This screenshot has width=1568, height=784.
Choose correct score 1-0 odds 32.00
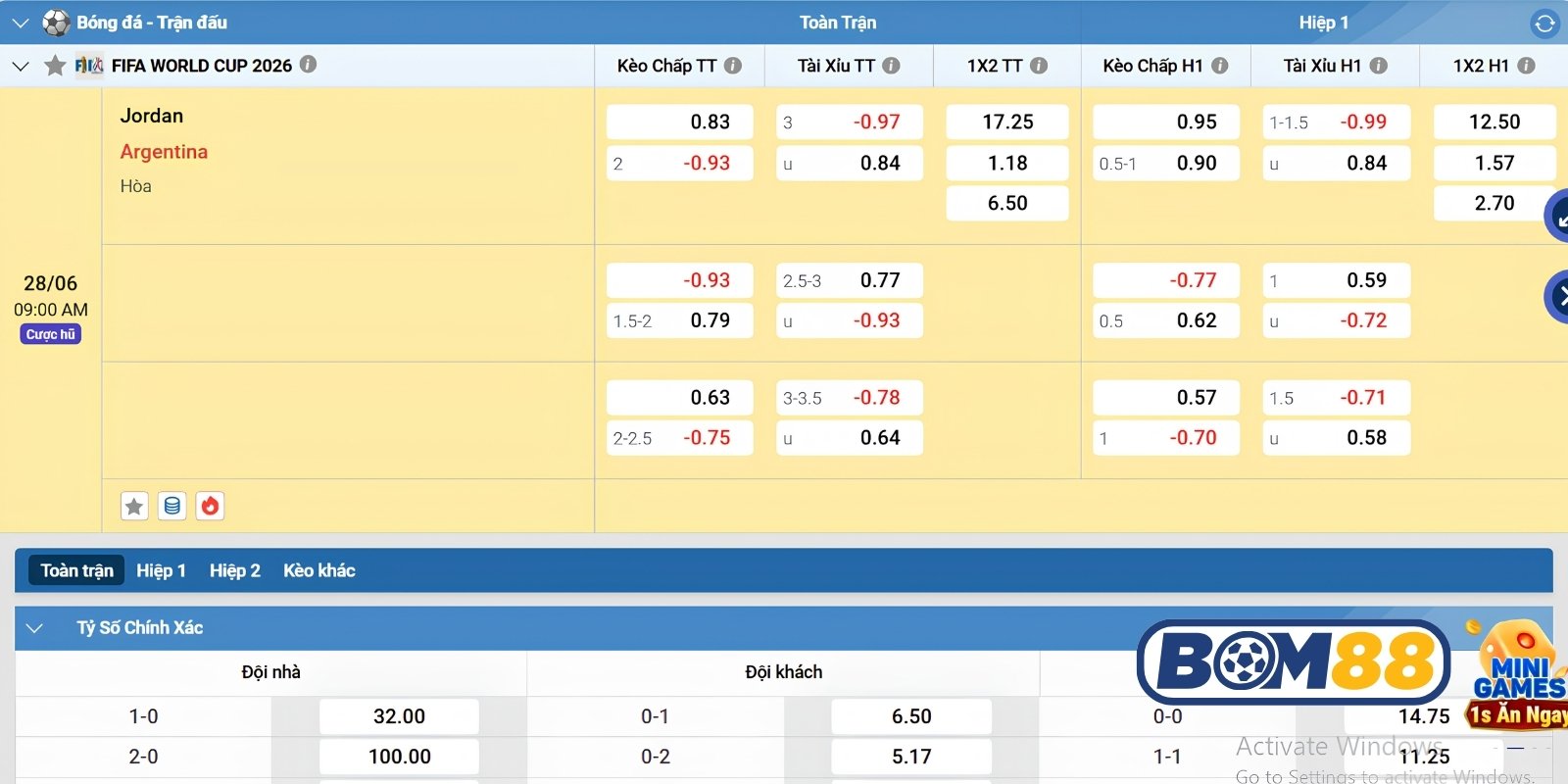(x=399, y=716)
